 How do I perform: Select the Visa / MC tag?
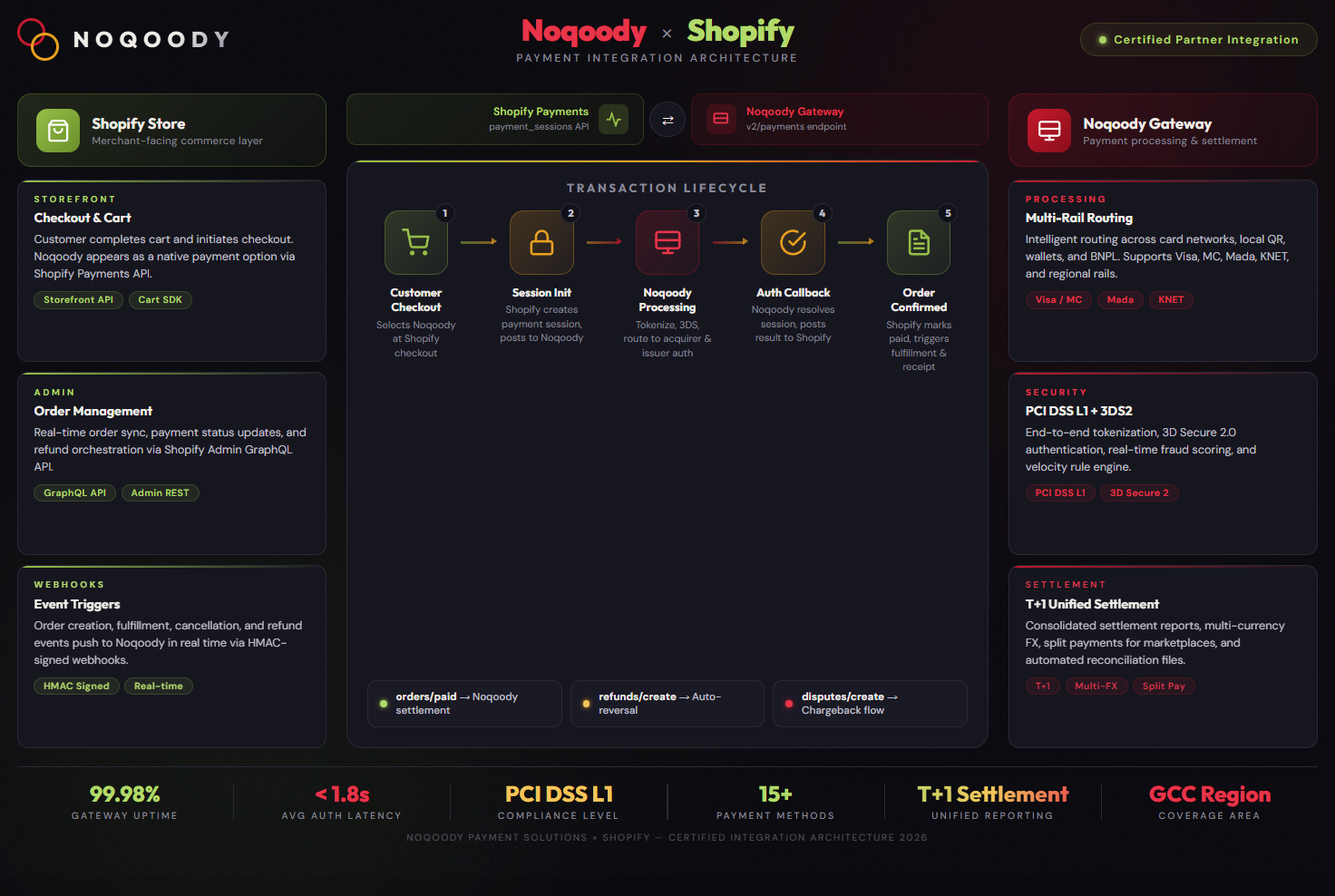[x=1058, y=300]
